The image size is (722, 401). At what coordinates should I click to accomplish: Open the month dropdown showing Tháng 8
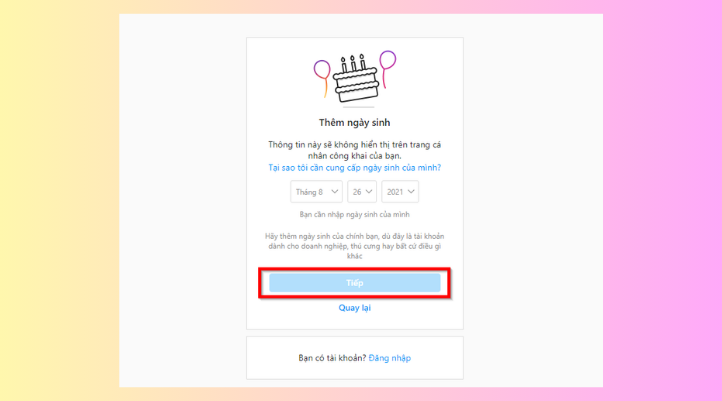(x=316, y=191)
